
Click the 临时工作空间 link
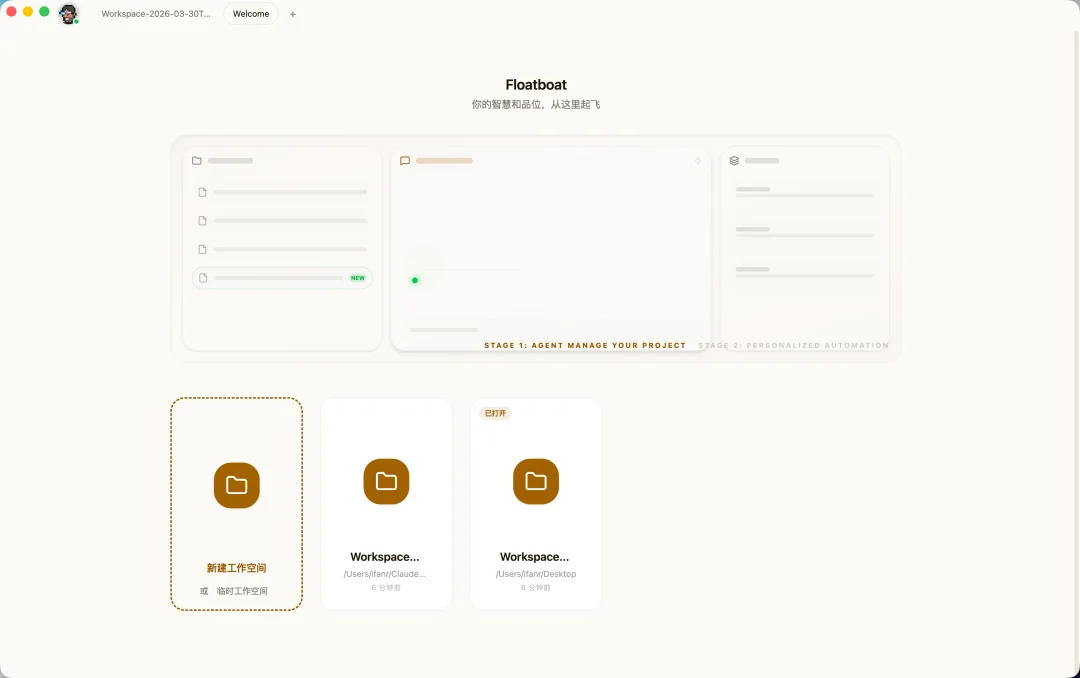[x=244, y=591]
